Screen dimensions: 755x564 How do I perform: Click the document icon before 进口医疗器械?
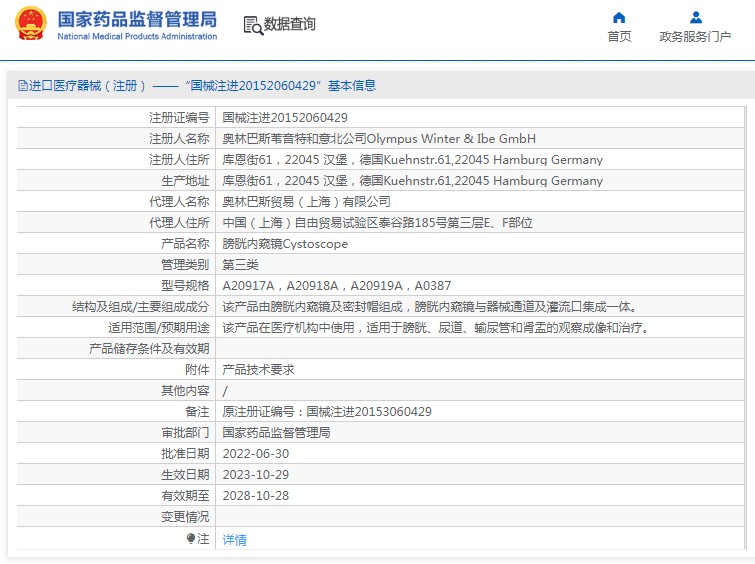tap(23, 86)
